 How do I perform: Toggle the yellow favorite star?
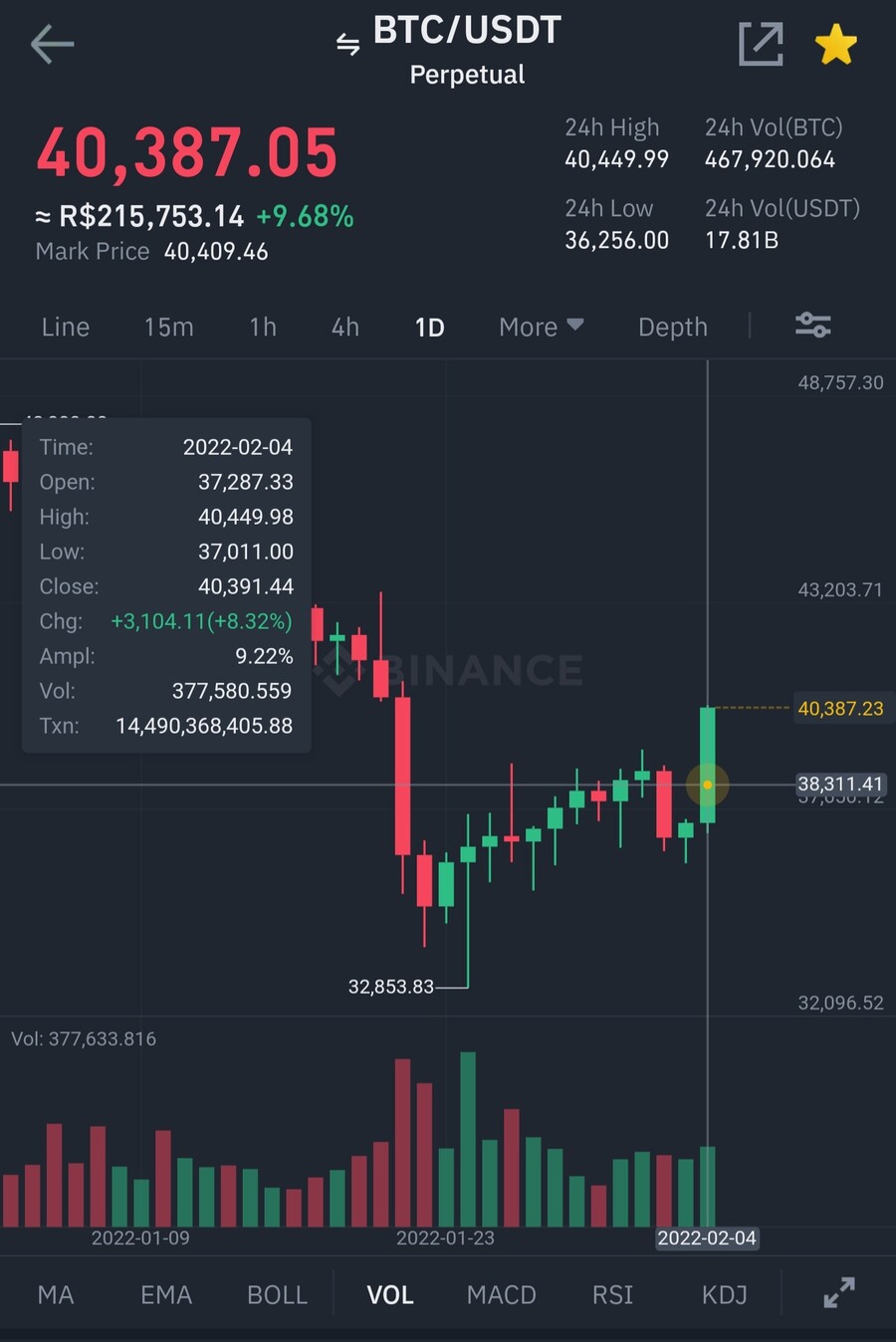(835, 45)
